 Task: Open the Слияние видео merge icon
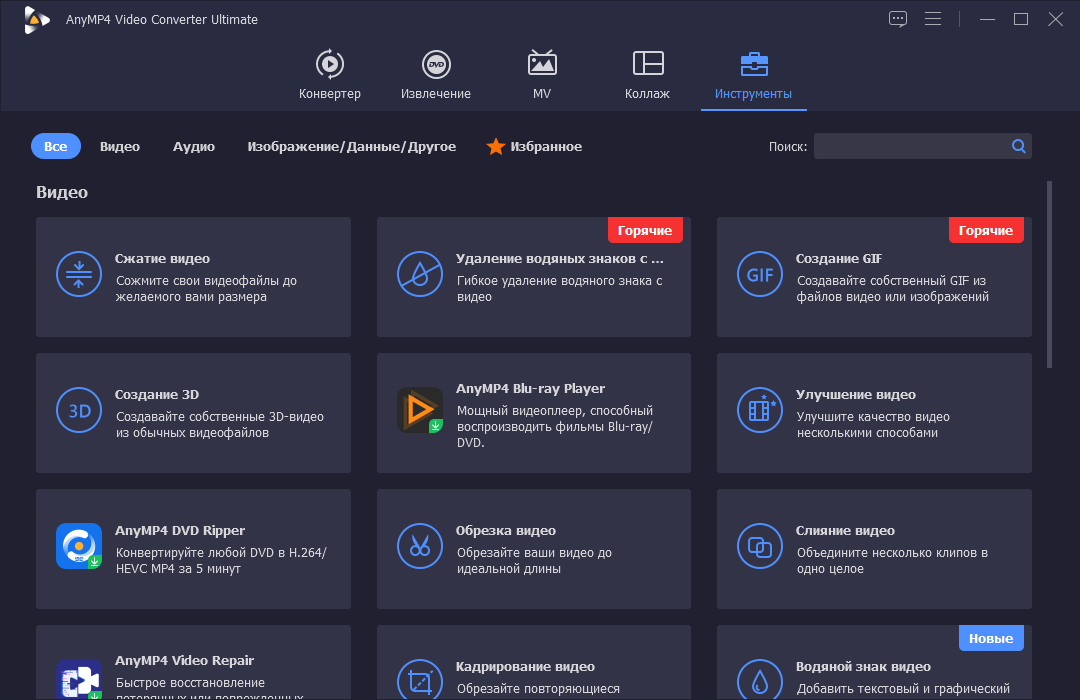(x=760, y=546)
